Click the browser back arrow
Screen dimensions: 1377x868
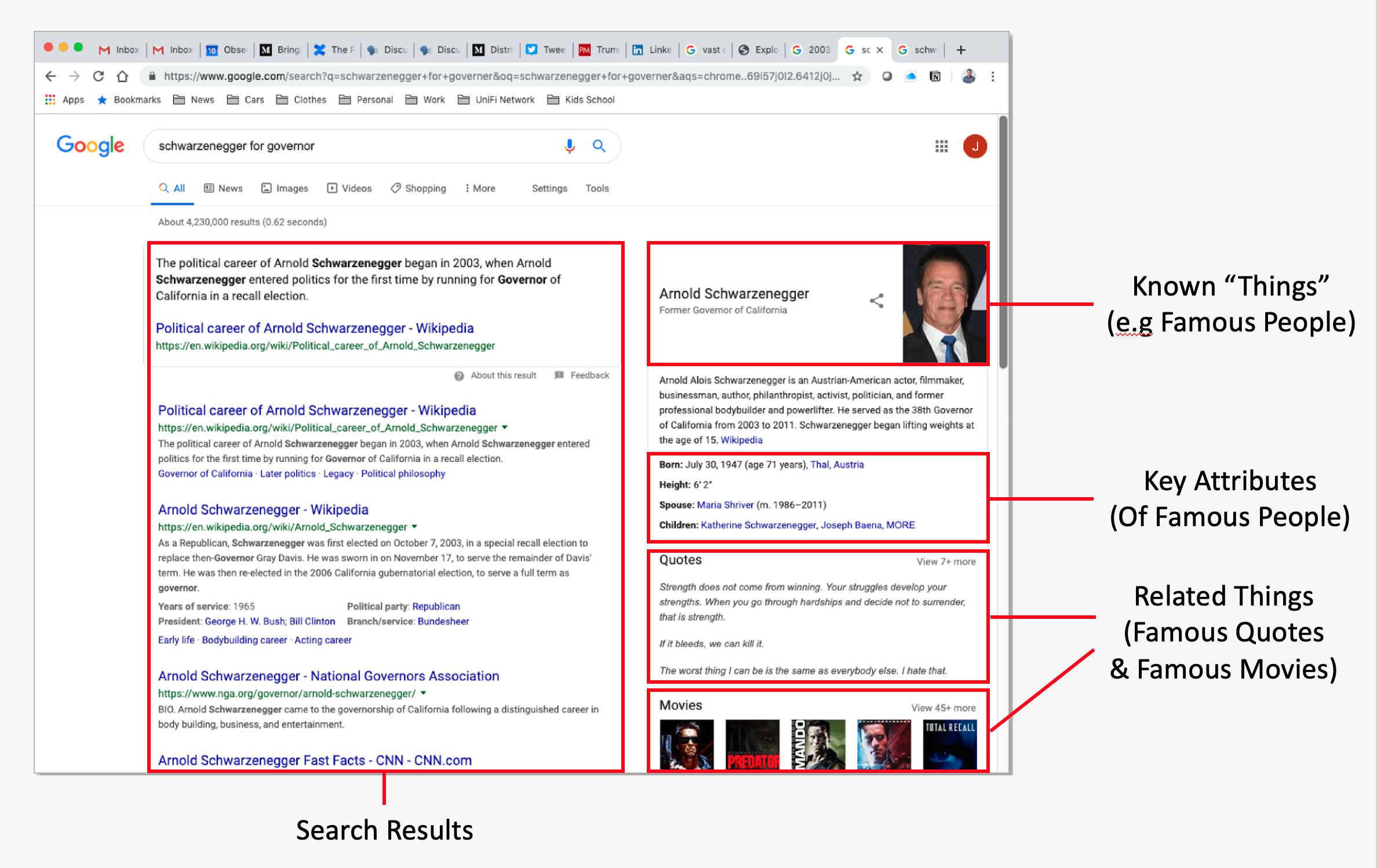[50, 76]
